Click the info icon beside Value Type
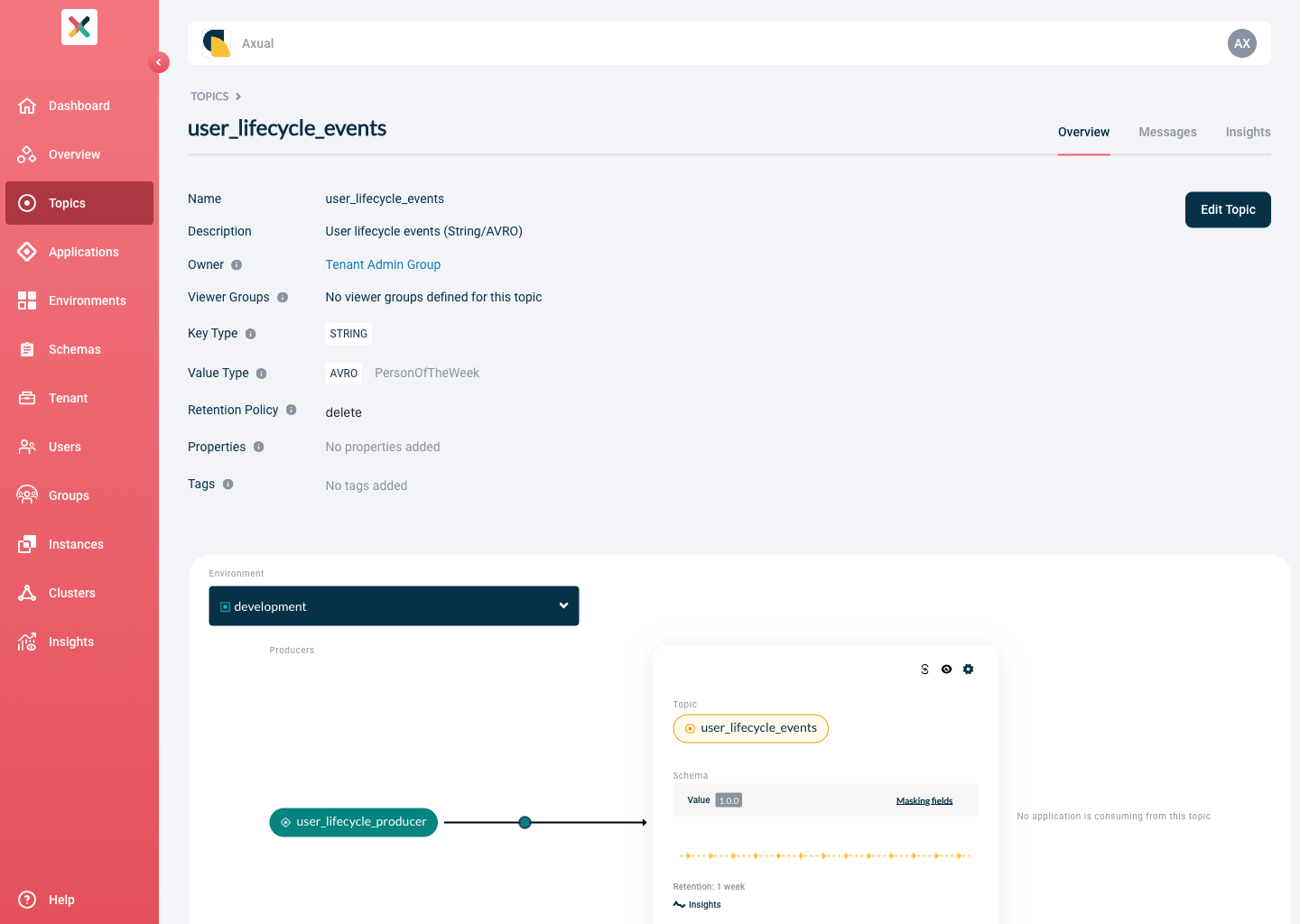Viewport: 1300px width, 924px height. coord(262,374)
